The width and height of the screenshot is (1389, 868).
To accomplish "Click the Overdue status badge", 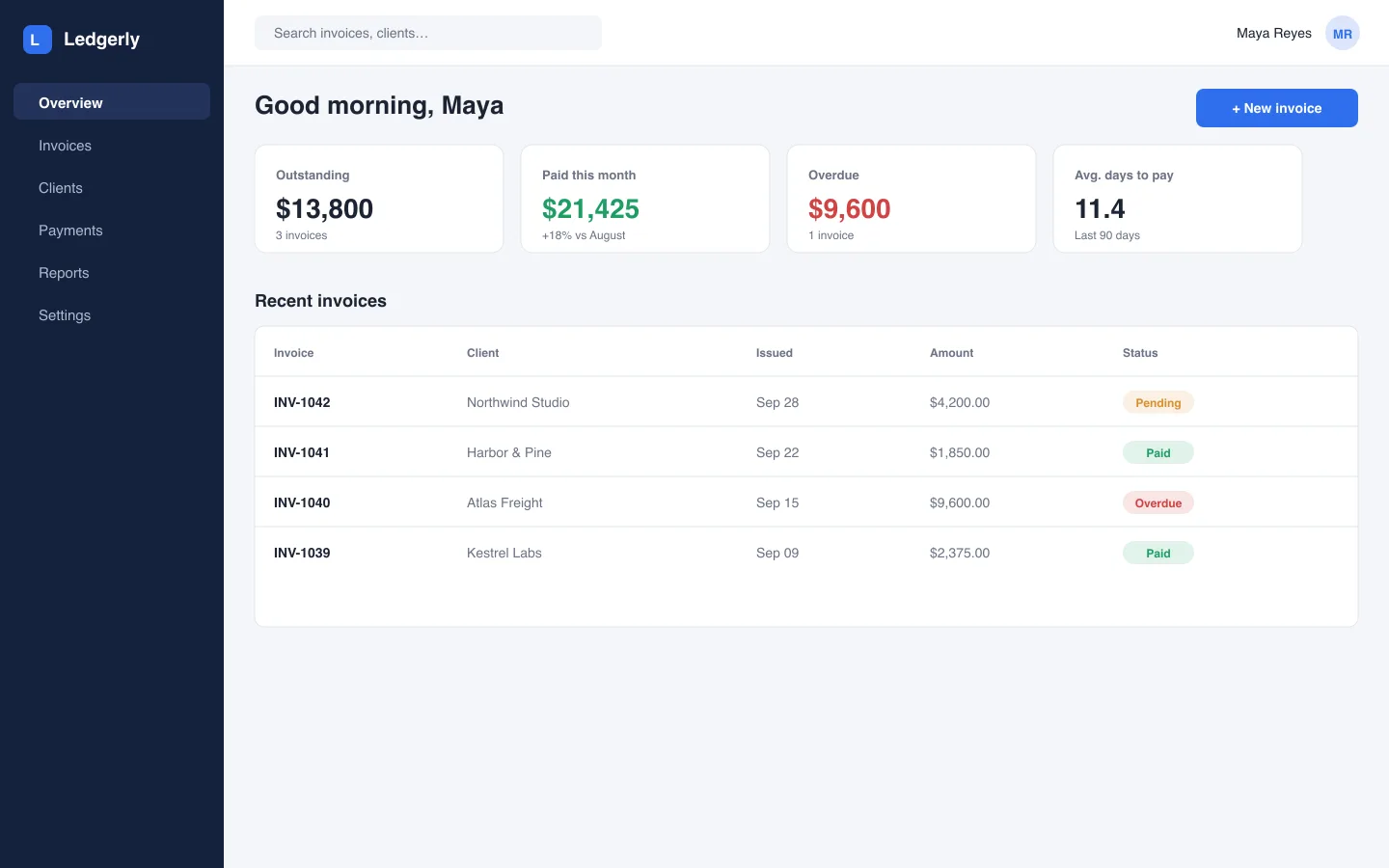I will pos(1157,502).
